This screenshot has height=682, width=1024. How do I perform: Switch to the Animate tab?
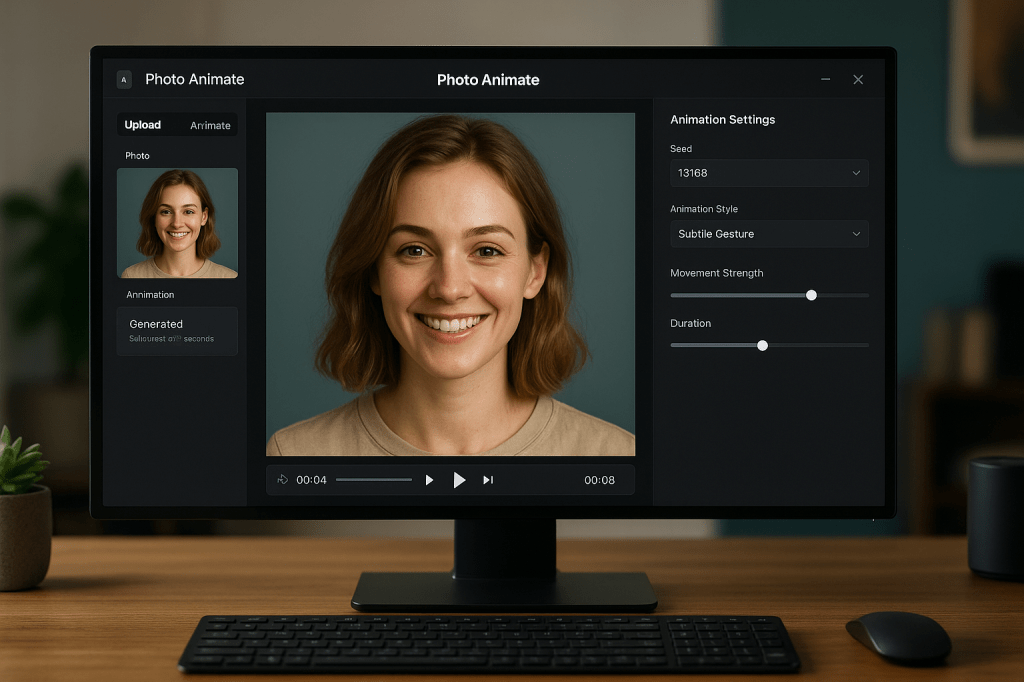point(210,125)
